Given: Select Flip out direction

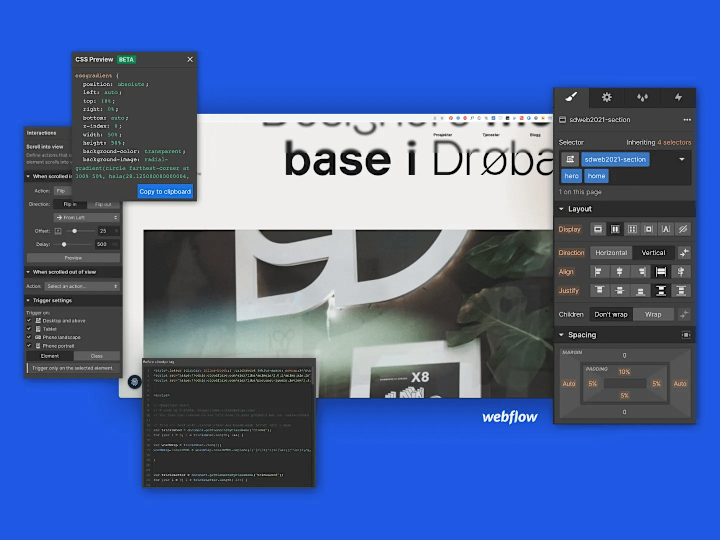Looking at the screenshot, I should pyautogui.click(x=103, y=204).
